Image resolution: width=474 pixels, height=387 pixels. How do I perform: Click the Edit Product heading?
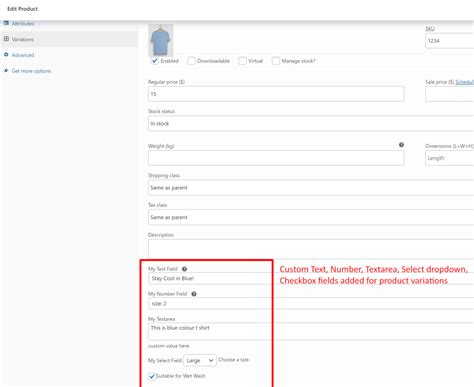(22, 9)
